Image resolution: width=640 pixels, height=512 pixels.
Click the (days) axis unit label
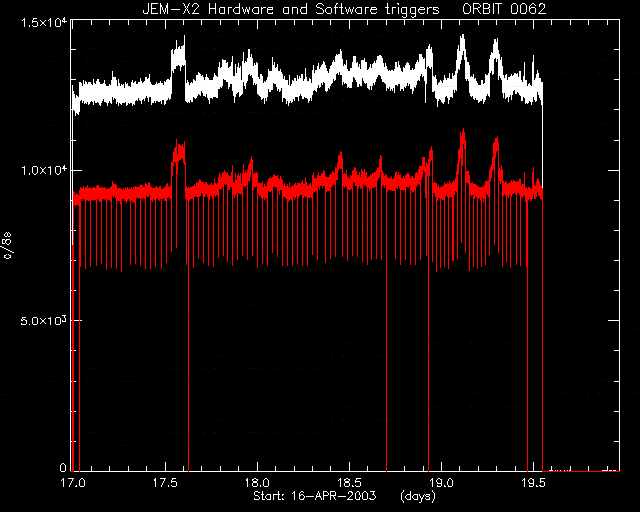click(x=418, y=496)
